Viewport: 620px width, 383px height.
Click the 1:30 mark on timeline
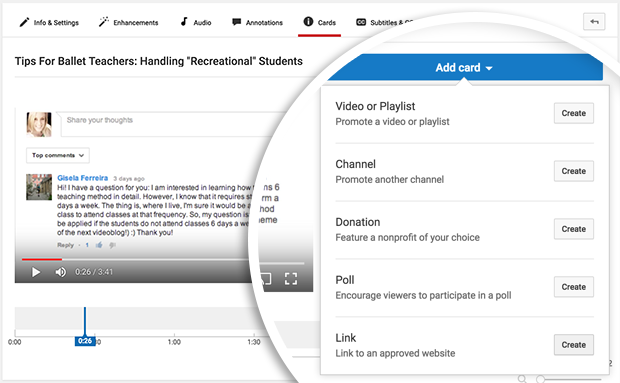pos(254,342)
